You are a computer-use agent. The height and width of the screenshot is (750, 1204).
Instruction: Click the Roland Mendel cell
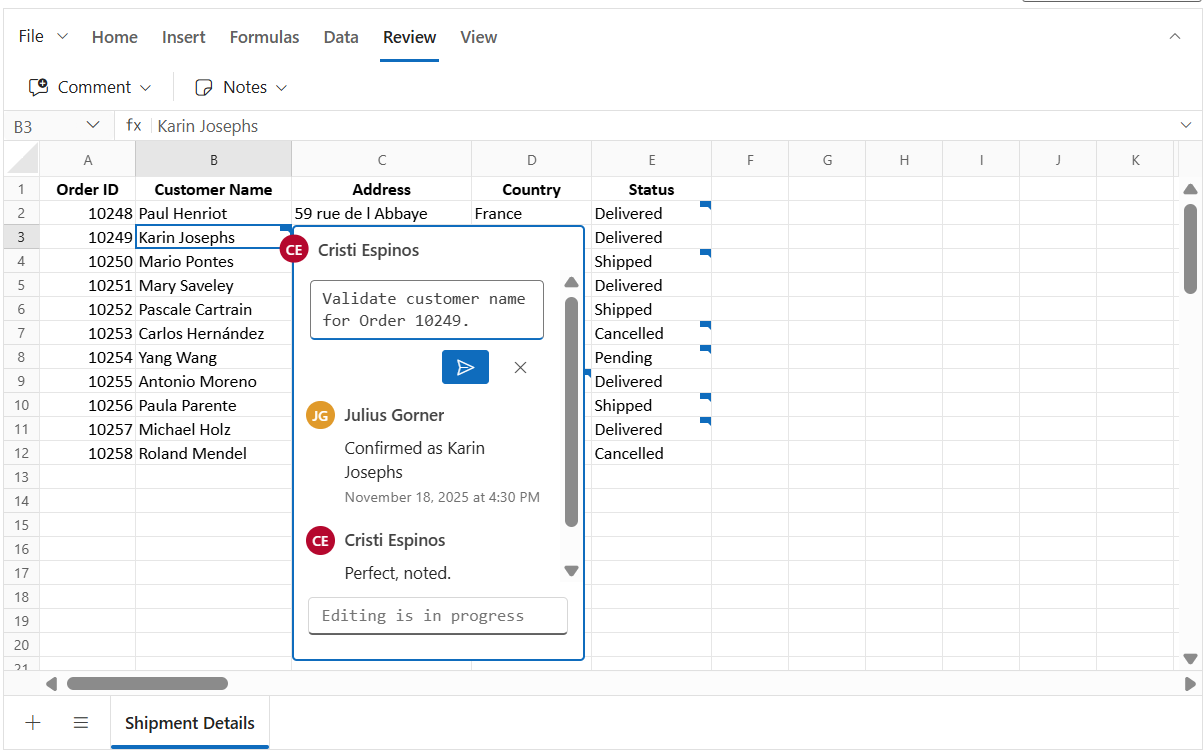213,453
